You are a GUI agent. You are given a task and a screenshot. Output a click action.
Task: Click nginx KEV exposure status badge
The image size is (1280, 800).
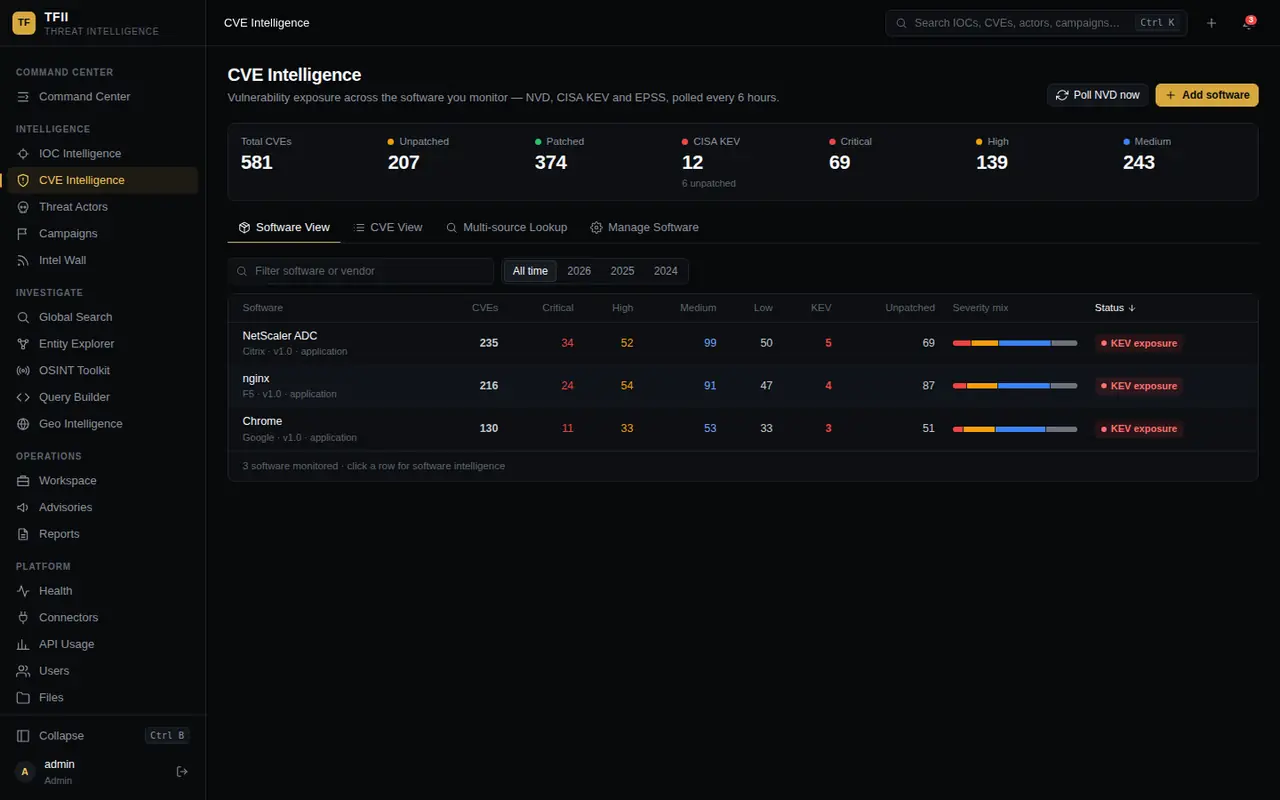1139,386
